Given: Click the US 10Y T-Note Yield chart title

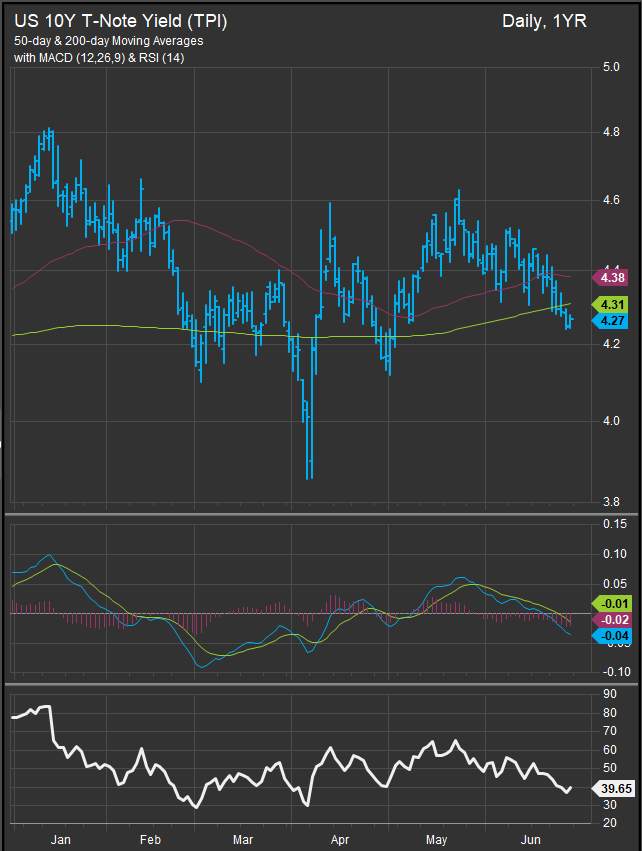Looking at the screenshot, I should click(120, 21).
